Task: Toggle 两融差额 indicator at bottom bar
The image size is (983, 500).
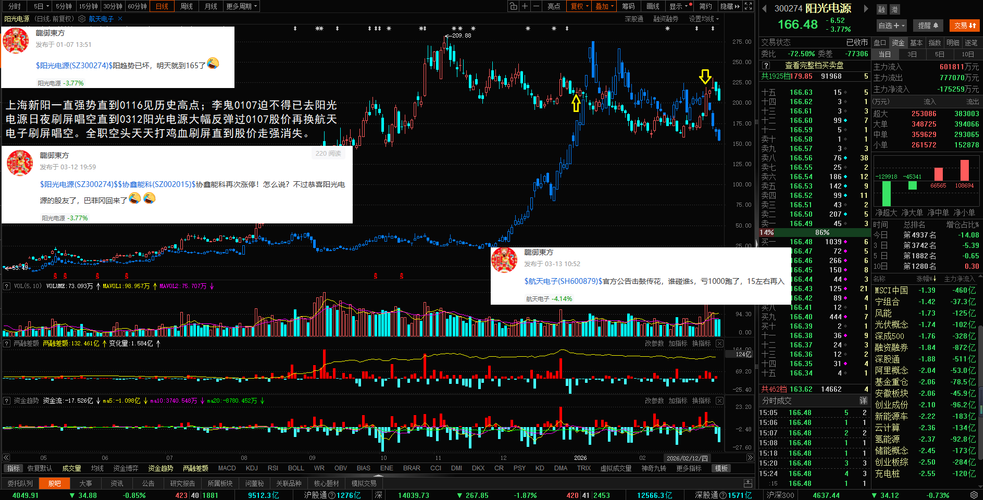Action: (x=195, y=468)
